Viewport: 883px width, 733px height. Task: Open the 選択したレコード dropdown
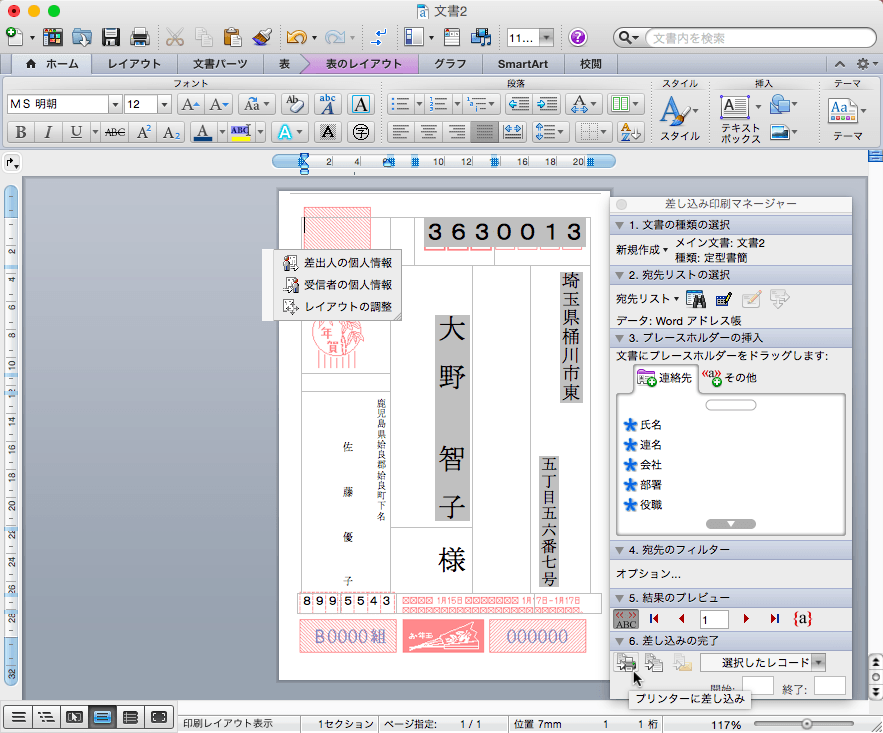click(x=818, y=662)
